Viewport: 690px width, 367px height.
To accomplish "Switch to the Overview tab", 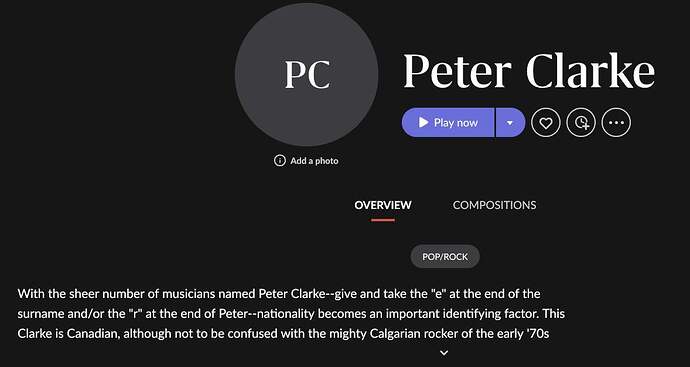I will [x=383, y=205].
